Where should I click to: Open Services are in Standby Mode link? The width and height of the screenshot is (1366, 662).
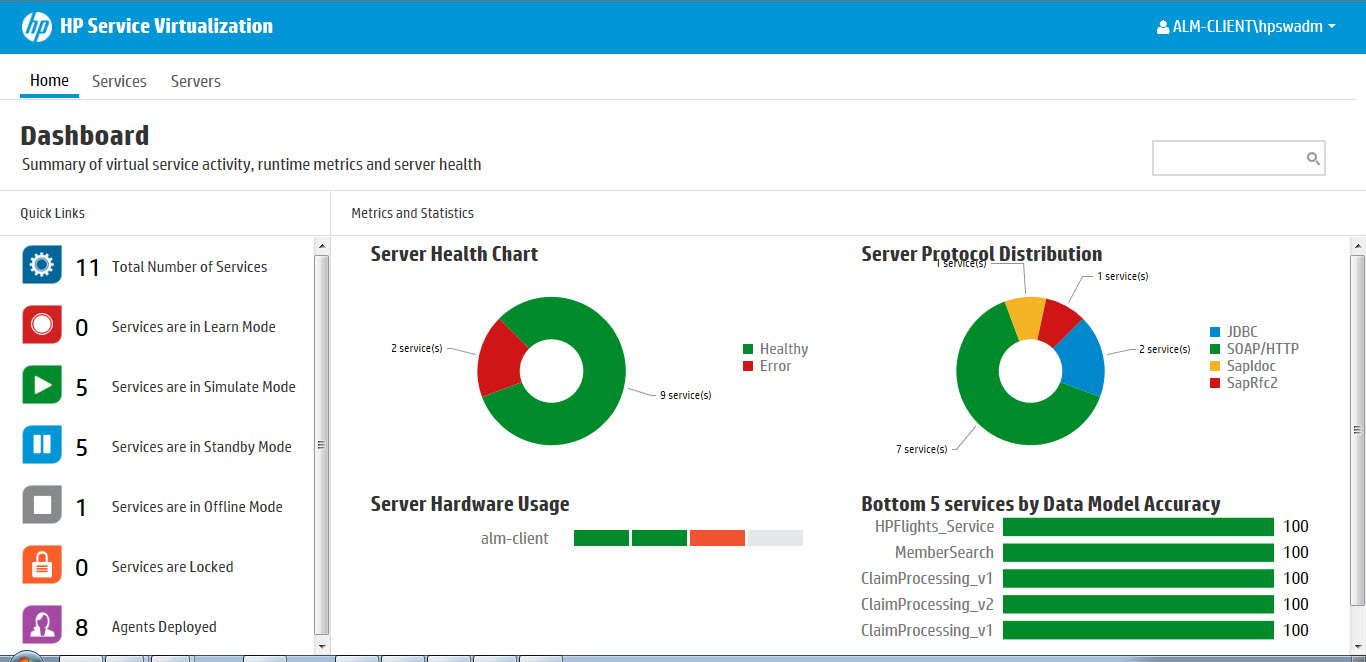coord(202,447)
